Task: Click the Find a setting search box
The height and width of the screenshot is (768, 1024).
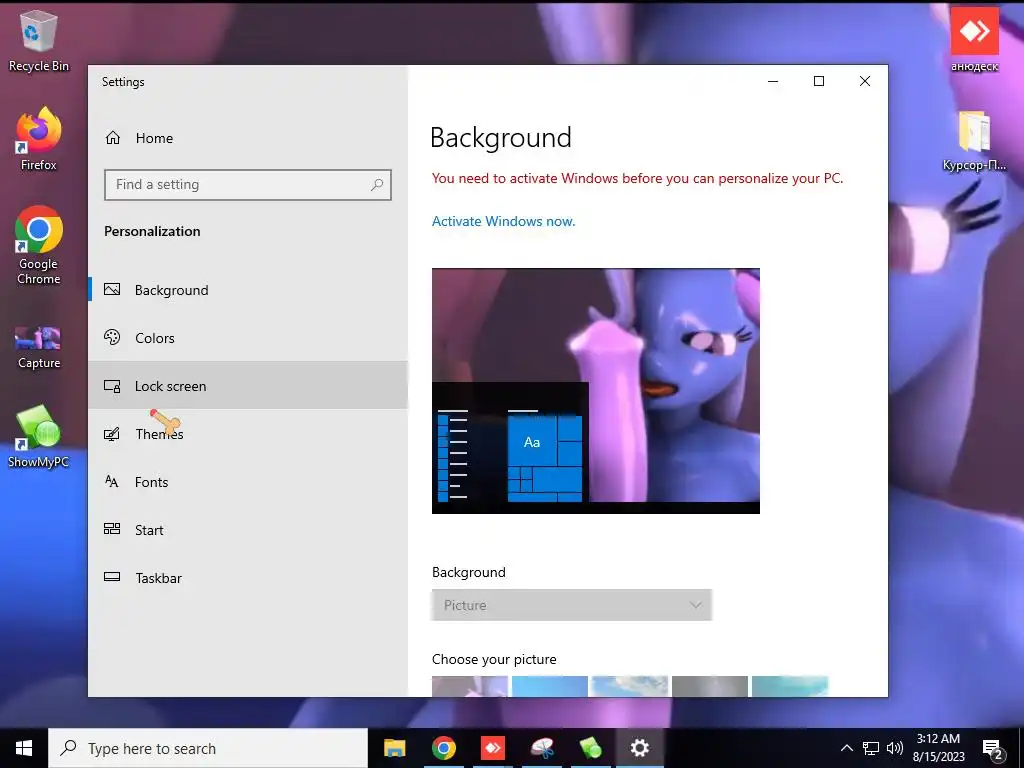Action: click(248, 185)
